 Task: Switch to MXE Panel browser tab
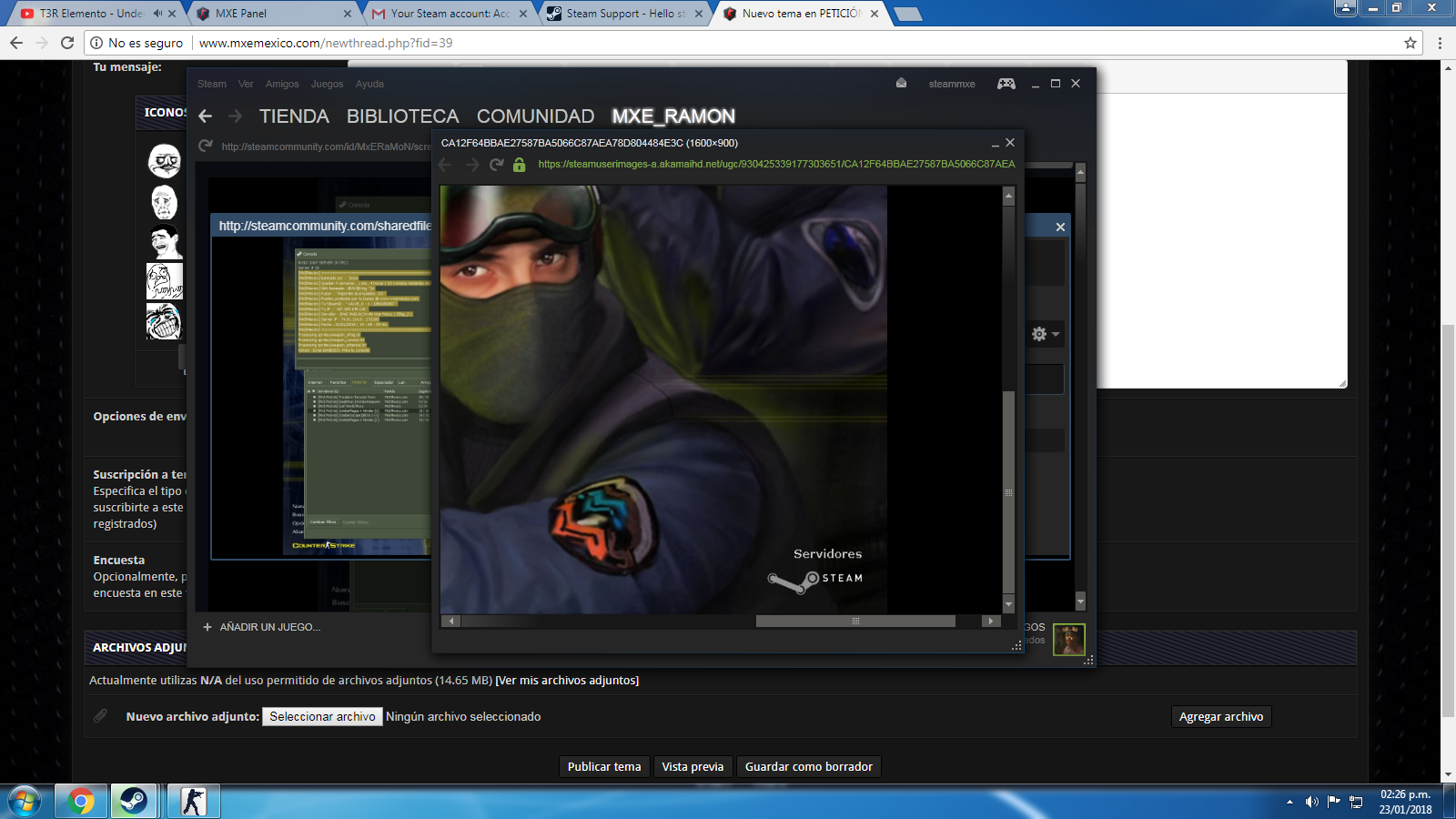(x=273, y=14)
